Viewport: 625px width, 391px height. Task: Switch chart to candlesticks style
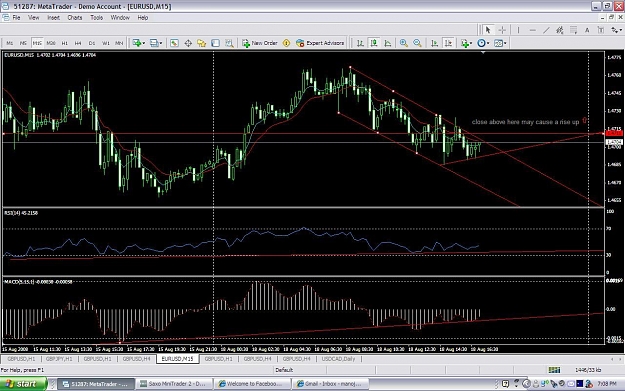tap(374, 43)
